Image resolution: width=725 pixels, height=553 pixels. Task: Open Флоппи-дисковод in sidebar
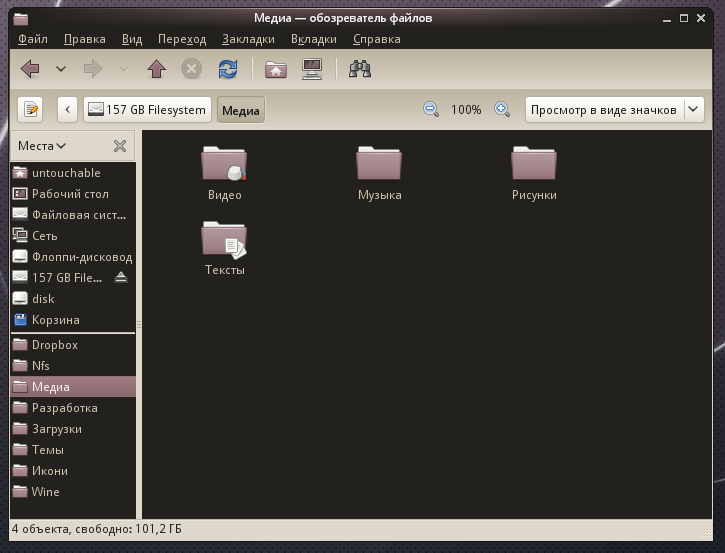coord(73,257)
